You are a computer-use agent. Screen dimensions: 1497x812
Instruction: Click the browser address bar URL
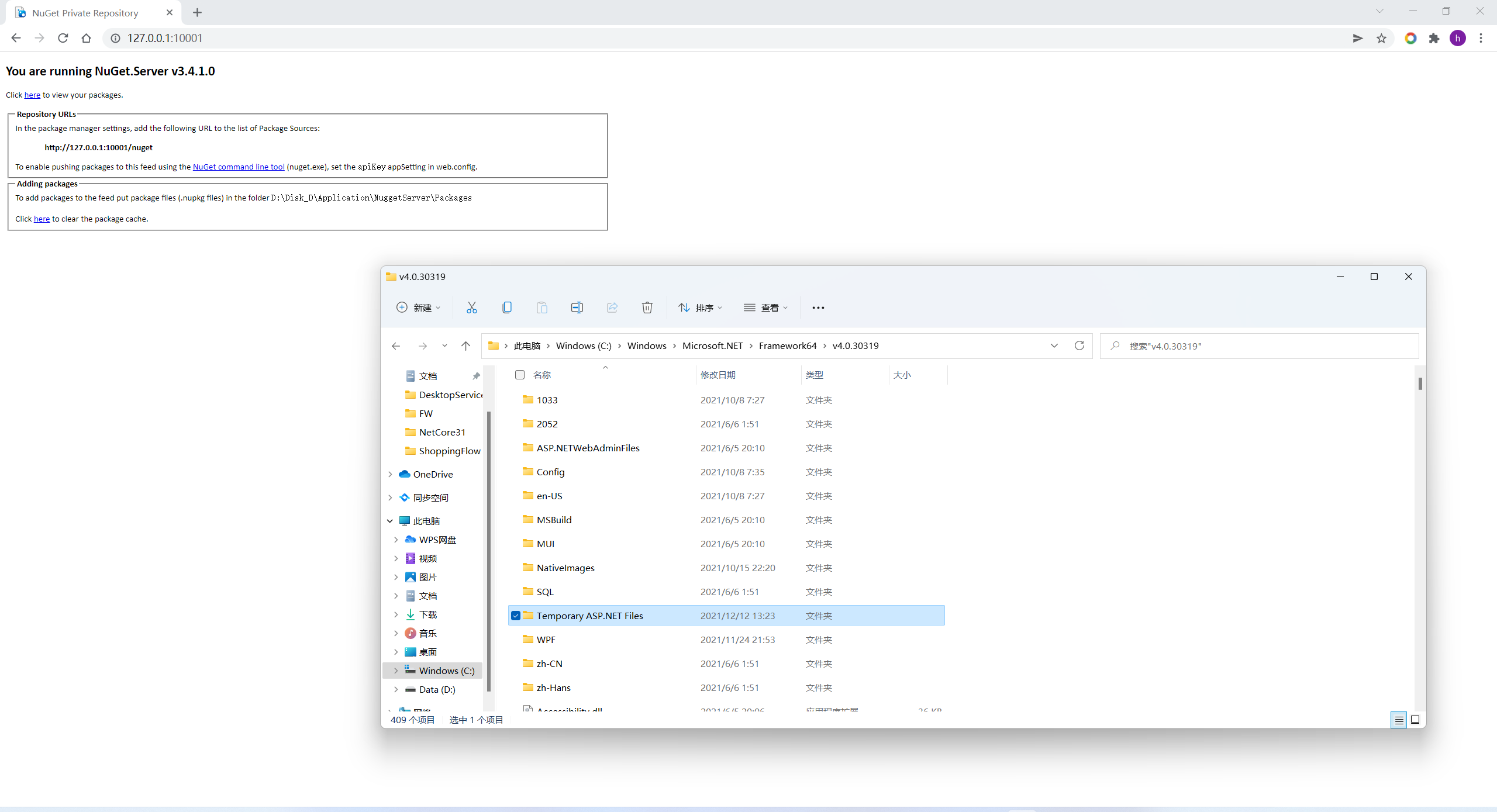click(x=165, y=38)
